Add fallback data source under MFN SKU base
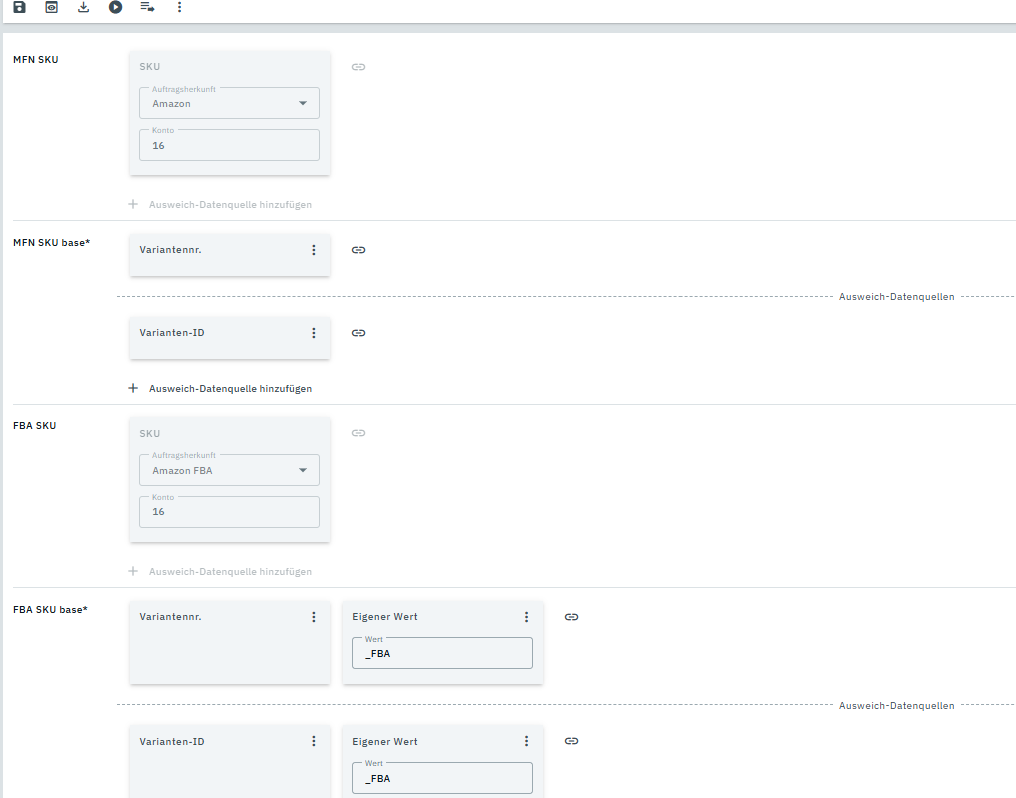 [x=221, y=388]
